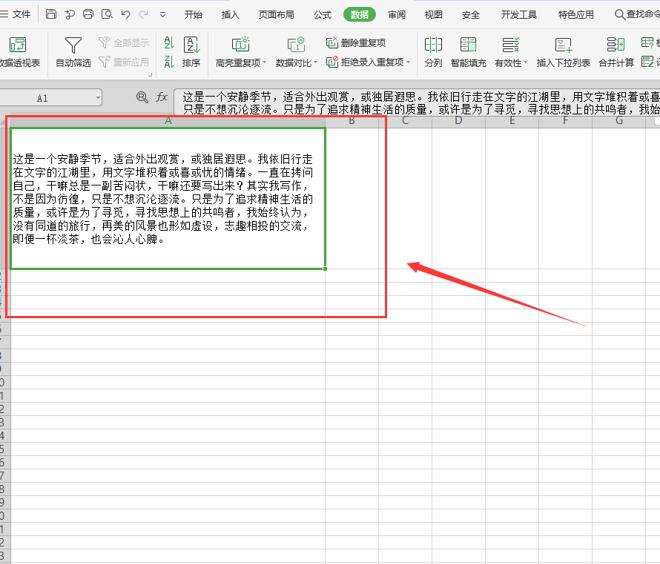Click the 自动筛选 funnel icon
Image resolution: width=660 pixels, height=564 pixels.
(73, 45)
